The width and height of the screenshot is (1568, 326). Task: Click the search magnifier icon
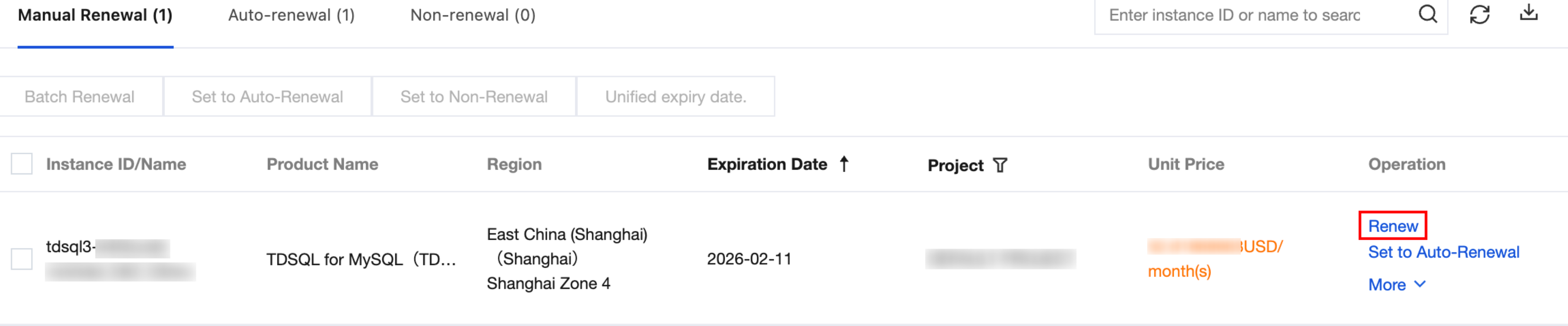[1427, 14]
